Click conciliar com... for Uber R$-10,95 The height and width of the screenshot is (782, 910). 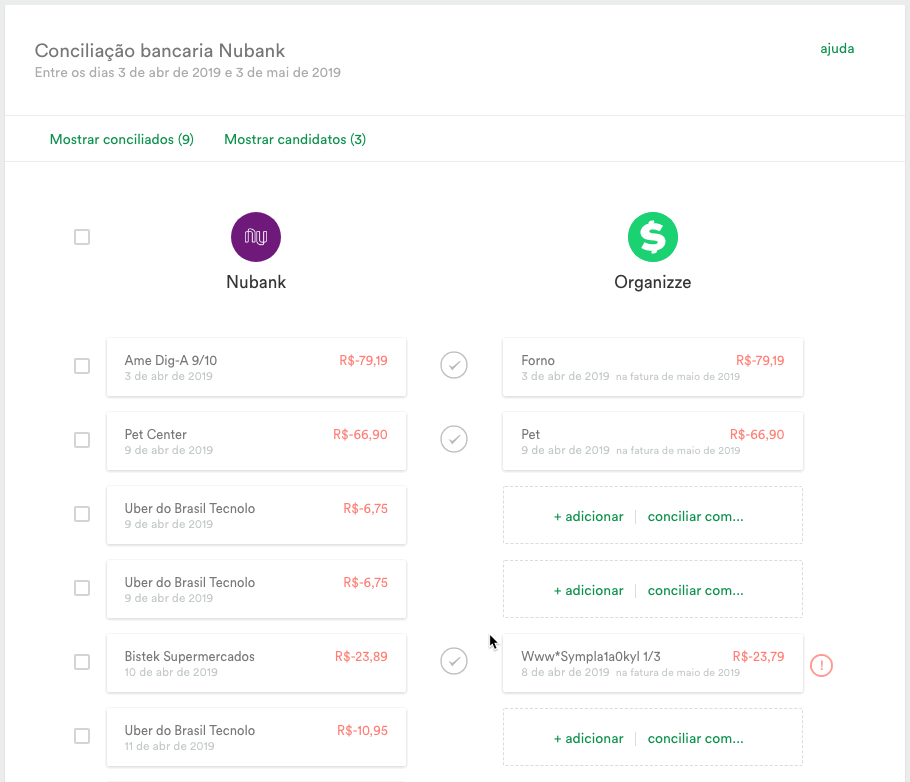(x=695, y=738)
